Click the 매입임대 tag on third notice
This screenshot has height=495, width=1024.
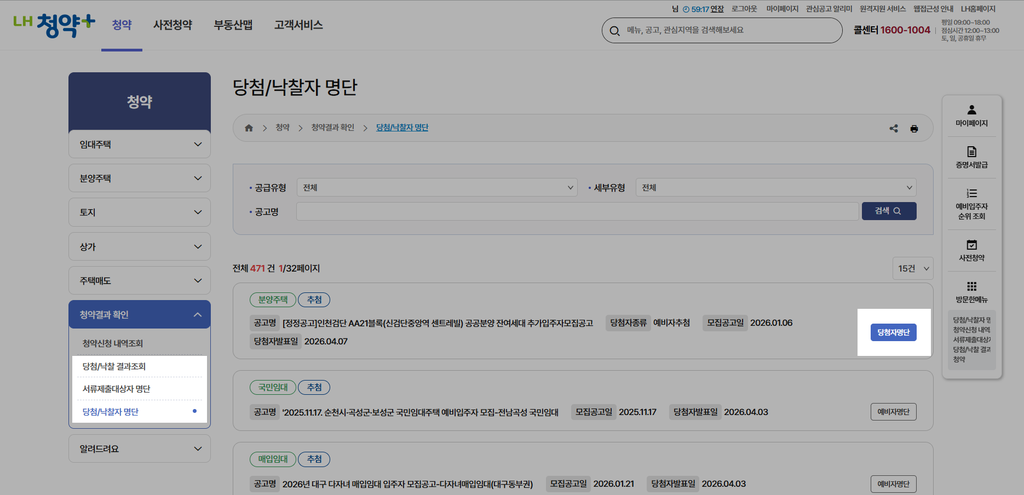coord(272,459)
